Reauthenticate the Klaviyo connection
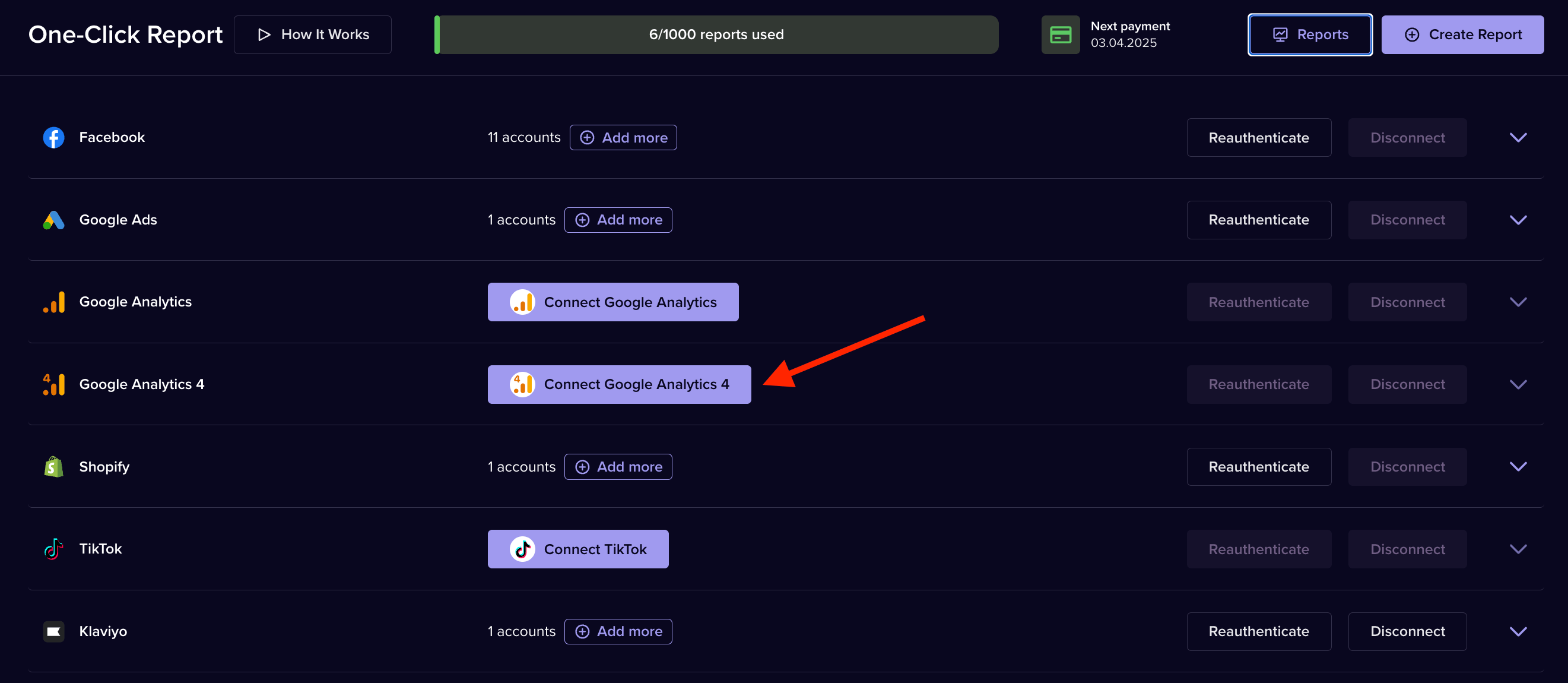Viewport: 1568px width, 683px height. click(x=1258, y=631)
